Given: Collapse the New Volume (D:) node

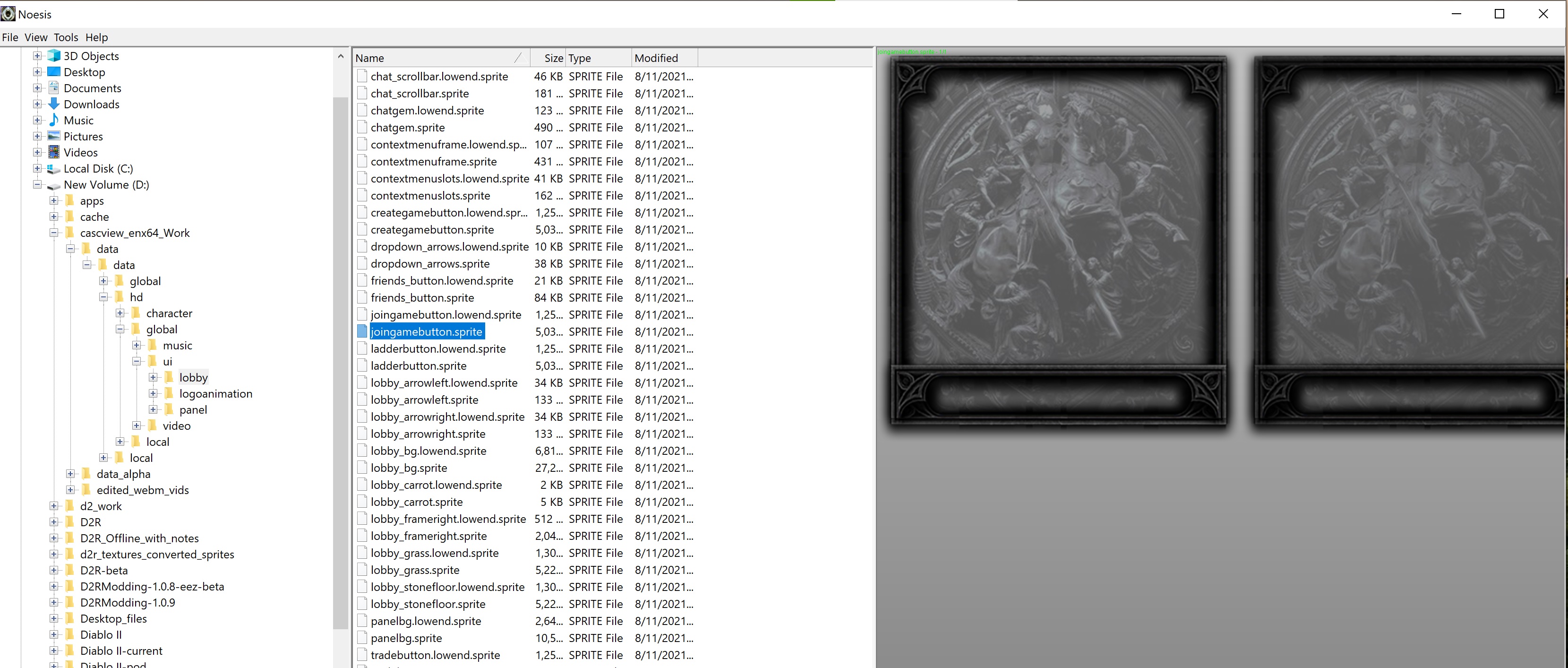Looking at the screenshot, I should 37,184.
